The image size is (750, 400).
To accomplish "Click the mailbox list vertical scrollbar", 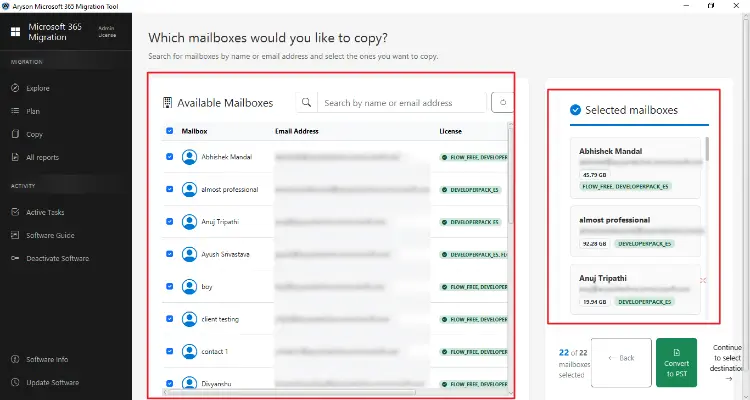I will 510,175.
